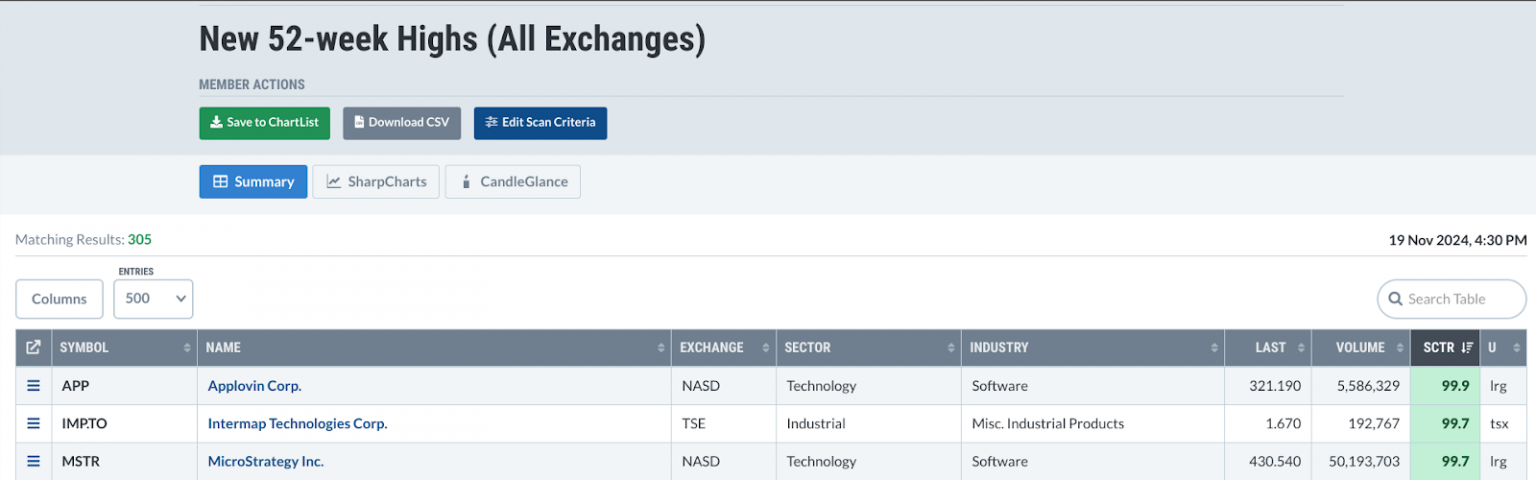
Task: Switch to the SharpCharts tab
Action: [x=376, y=182]
